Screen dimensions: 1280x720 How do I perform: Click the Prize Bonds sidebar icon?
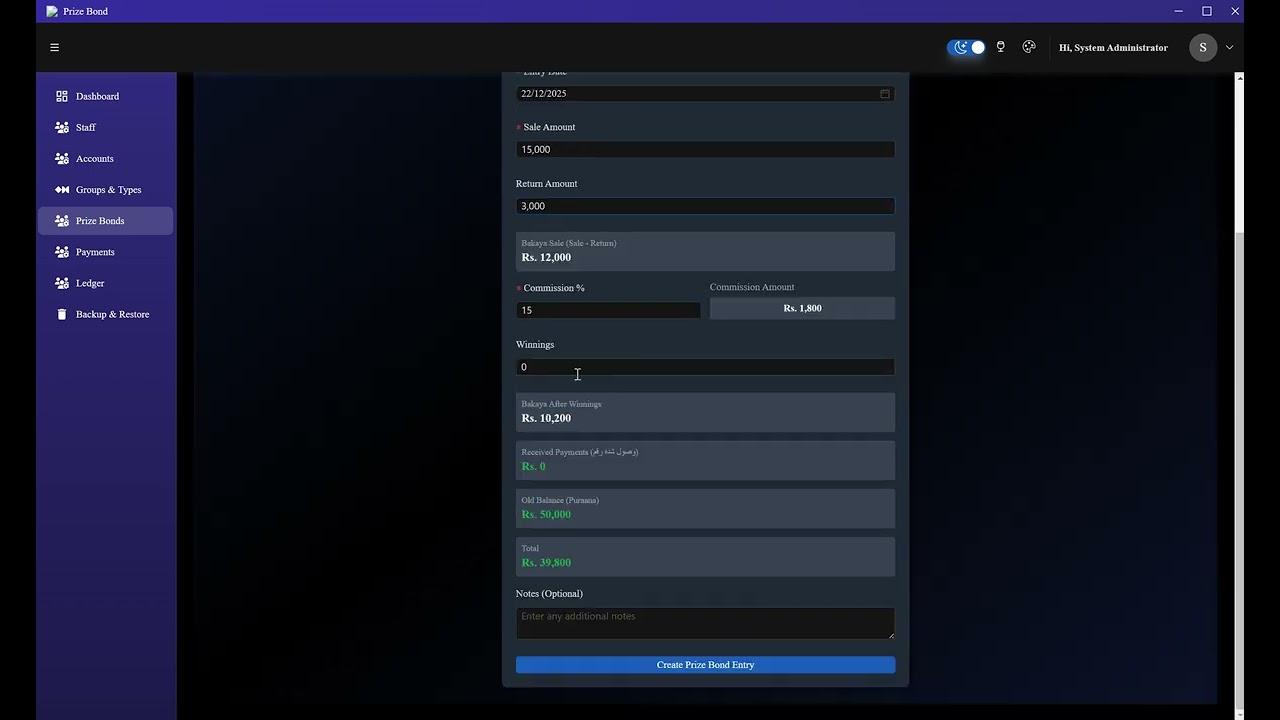62,220
